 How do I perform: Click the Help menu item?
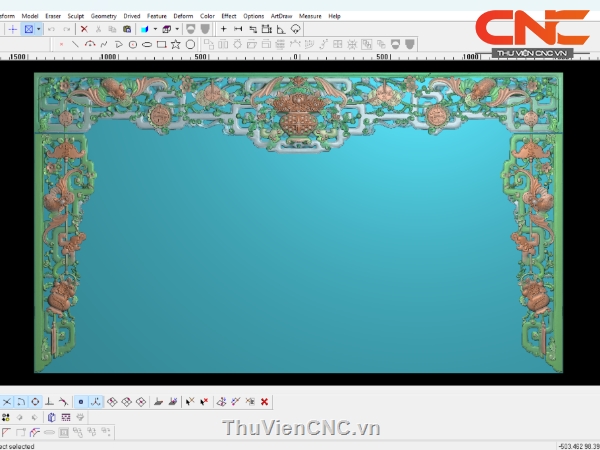pyautogui.click(x=334, y=16)
